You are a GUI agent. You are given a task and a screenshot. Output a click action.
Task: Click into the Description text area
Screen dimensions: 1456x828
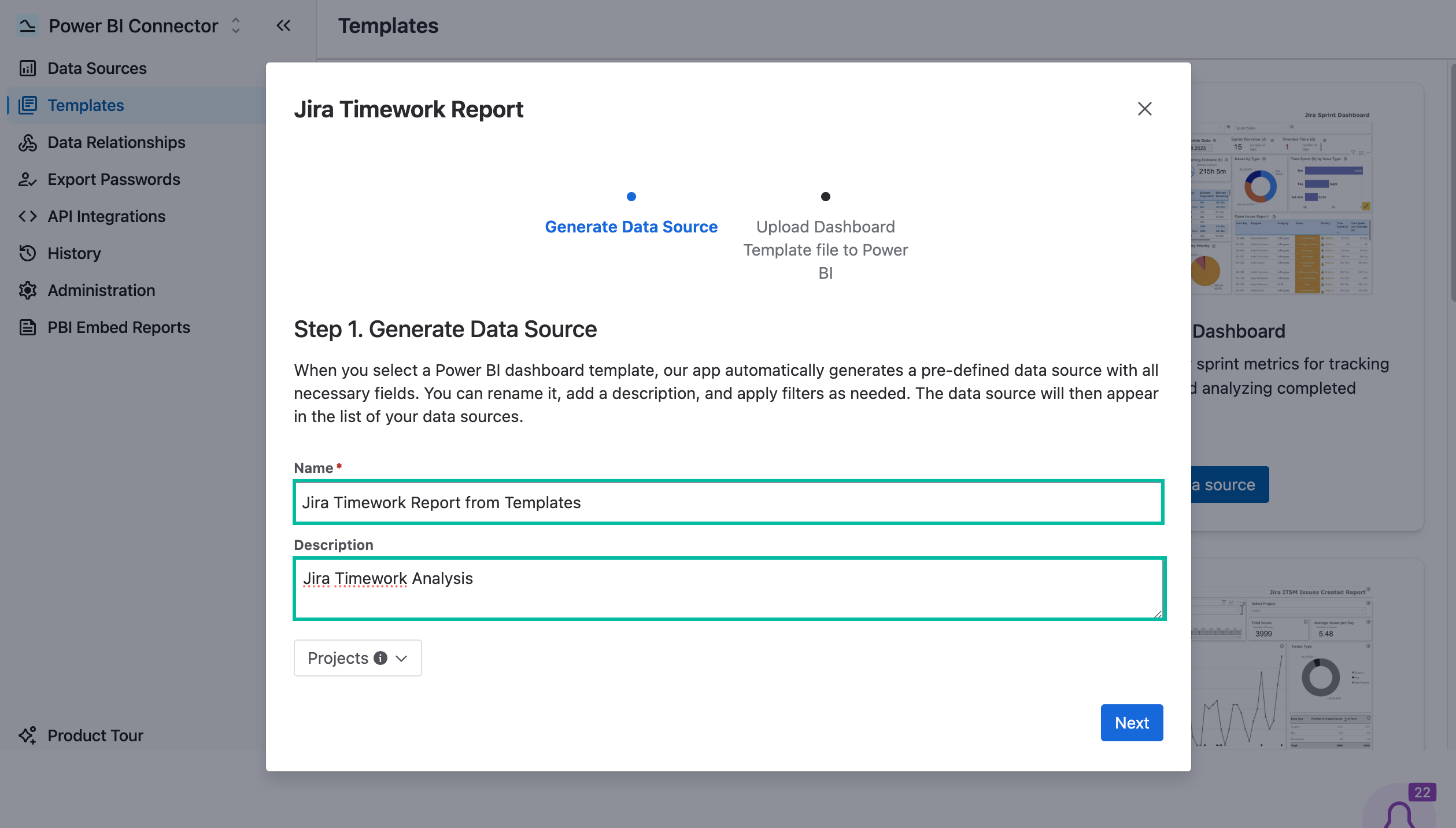[x=729, y=589]
